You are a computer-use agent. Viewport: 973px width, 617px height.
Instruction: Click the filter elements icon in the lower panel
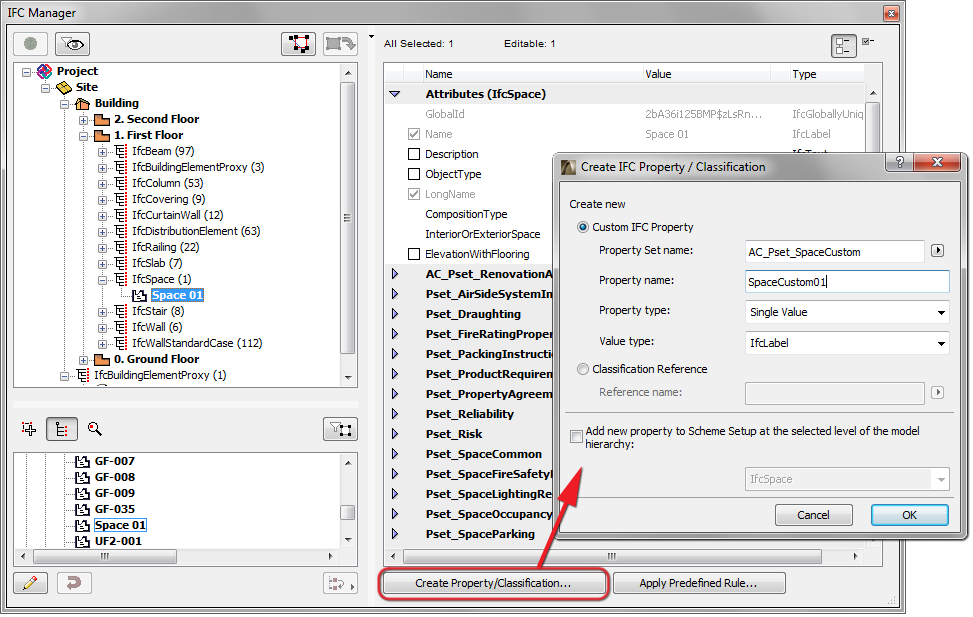(x=340, y=429)
